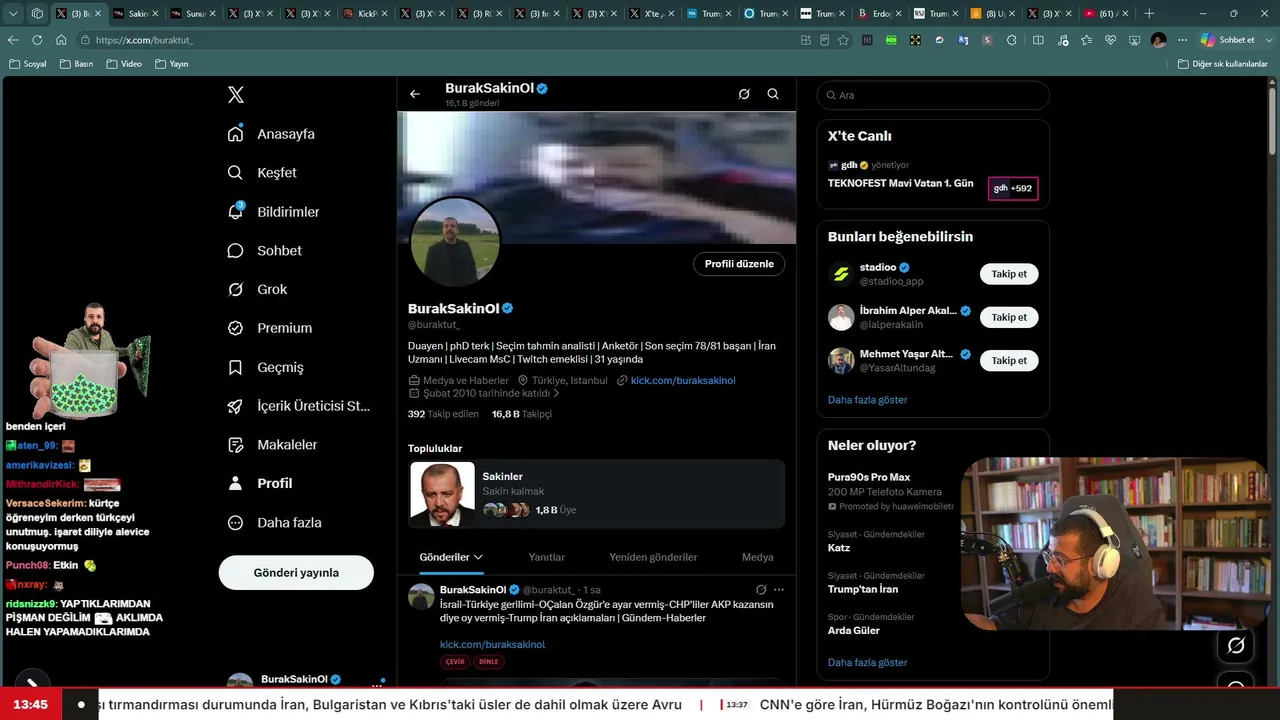
Task: Open Video bookmarks folder
Action: pyautogui.click(x=124, y=64)
